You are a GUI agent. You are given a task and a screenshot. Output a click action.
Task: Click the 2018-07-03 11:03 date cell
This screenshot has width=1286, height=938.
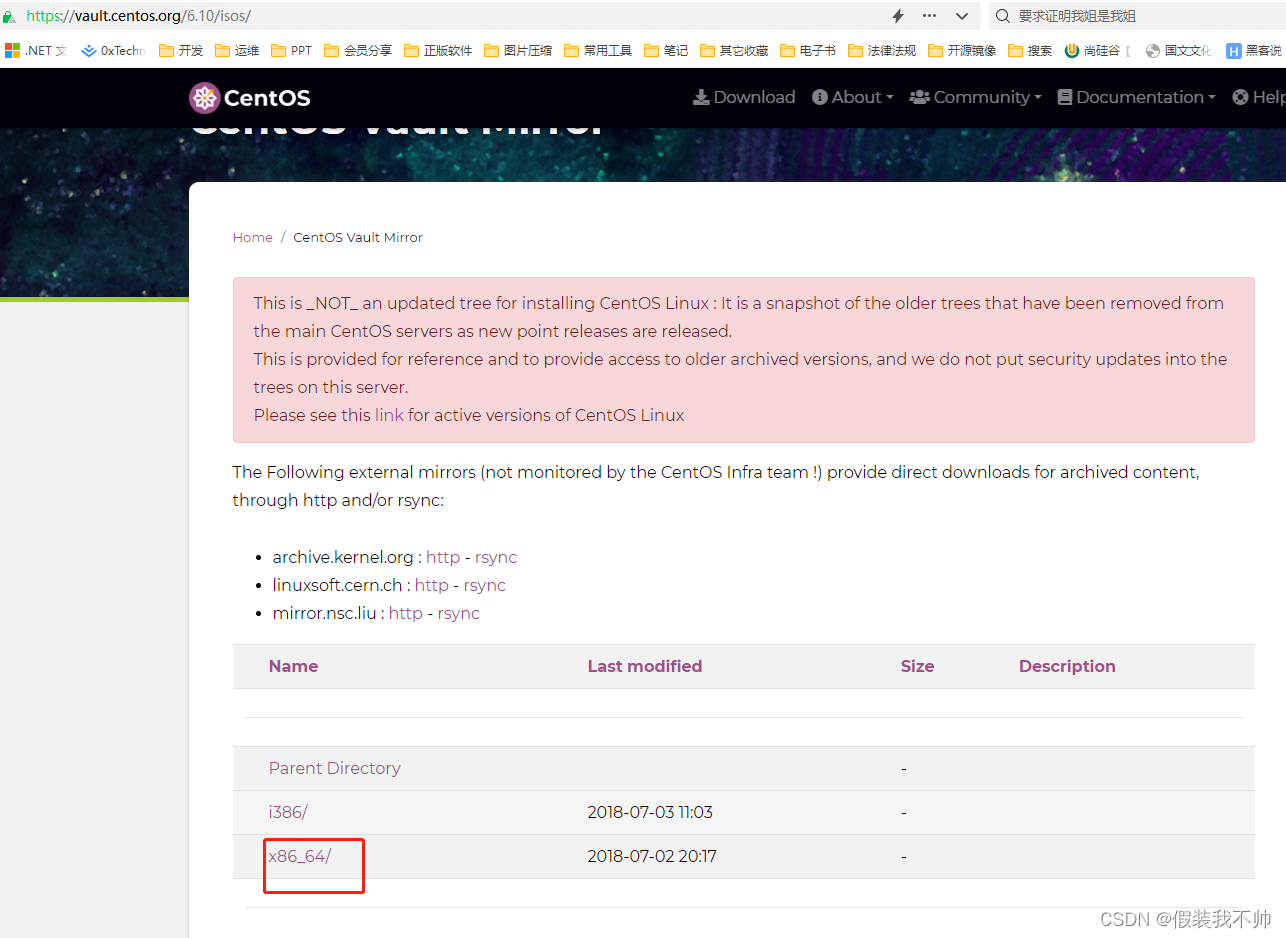click(x=650, y=812)
